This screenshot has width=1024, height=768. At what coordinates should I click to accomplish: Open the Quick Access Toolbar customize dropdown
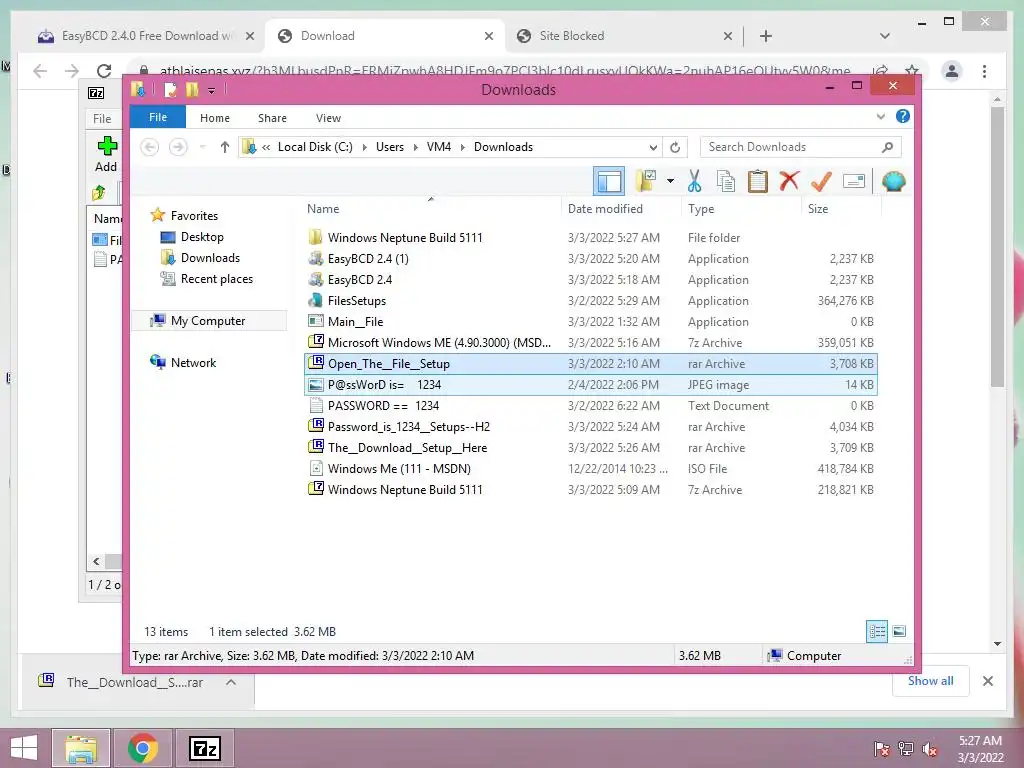click(x=212, y=90)
